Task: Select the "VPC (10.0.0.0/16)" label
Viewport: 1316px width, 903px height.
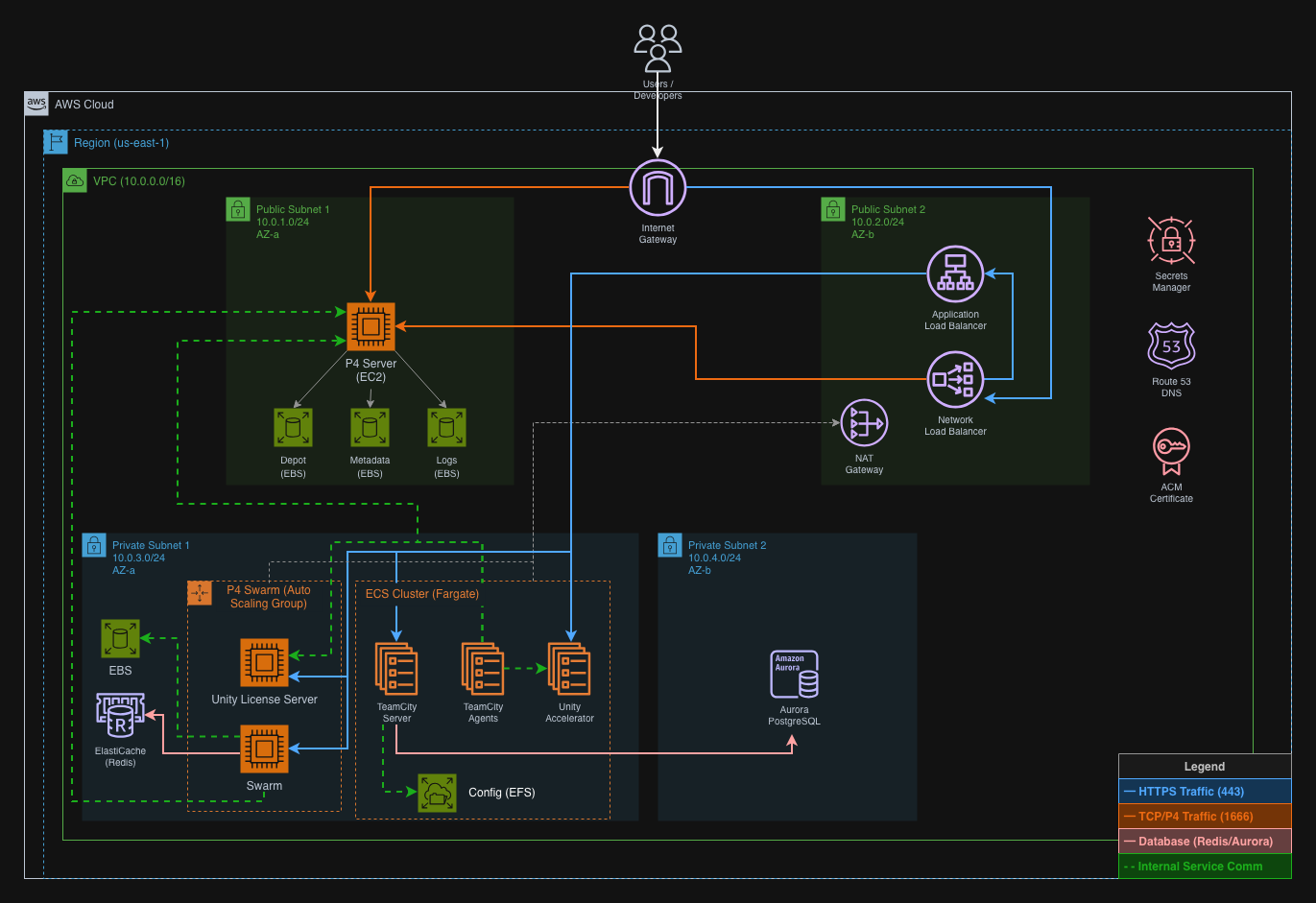Action: click(139, 181)
